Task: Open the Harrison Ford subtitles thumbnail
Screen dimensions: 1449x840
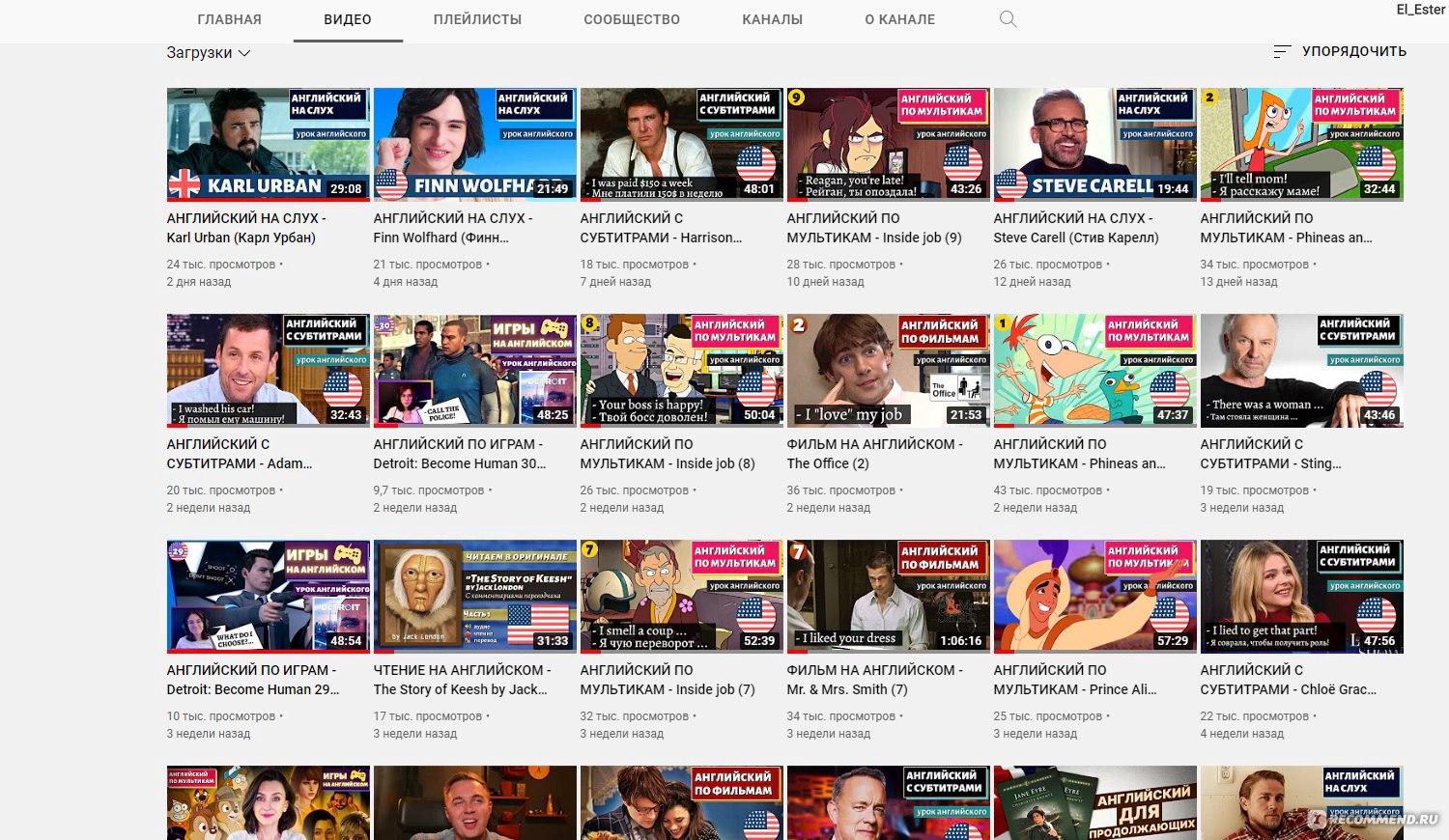Action: tap(681, 145)
